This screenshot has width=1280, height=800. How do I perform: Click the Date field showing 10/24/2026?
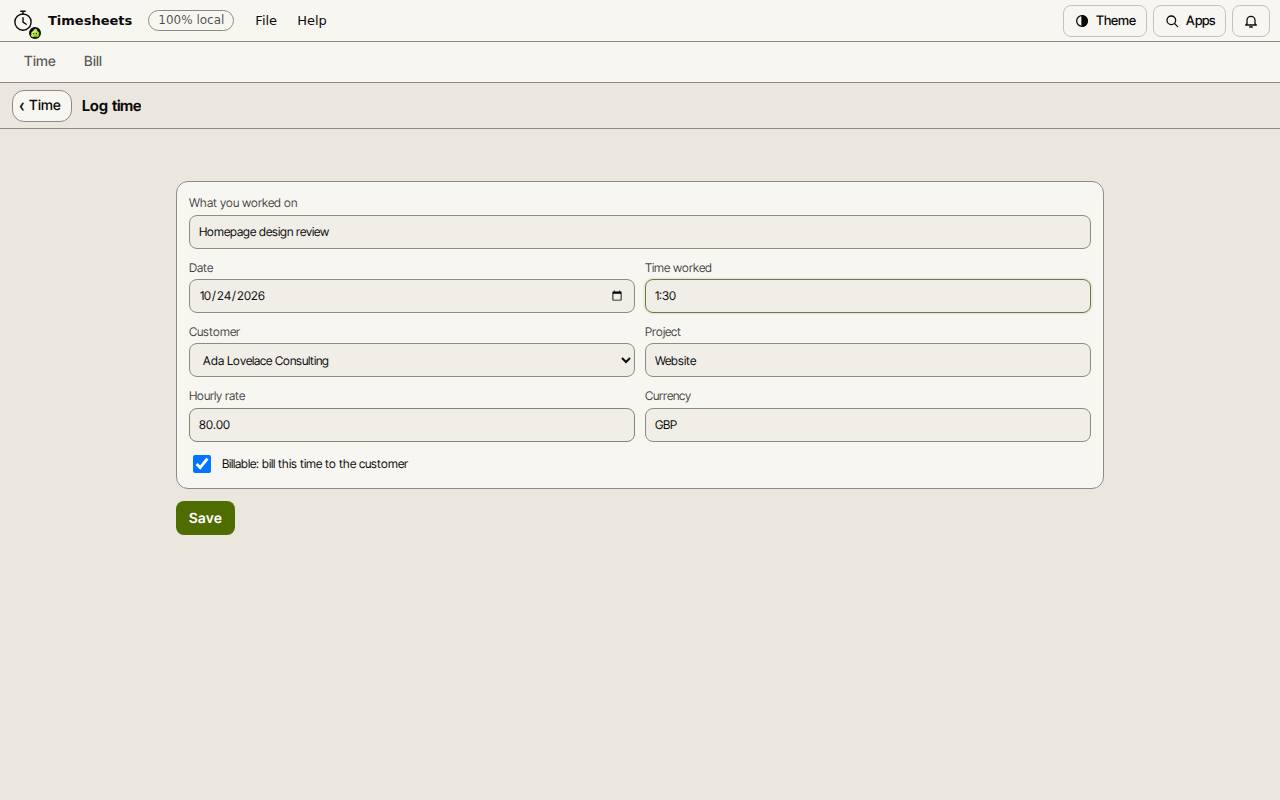coord(412,296)
